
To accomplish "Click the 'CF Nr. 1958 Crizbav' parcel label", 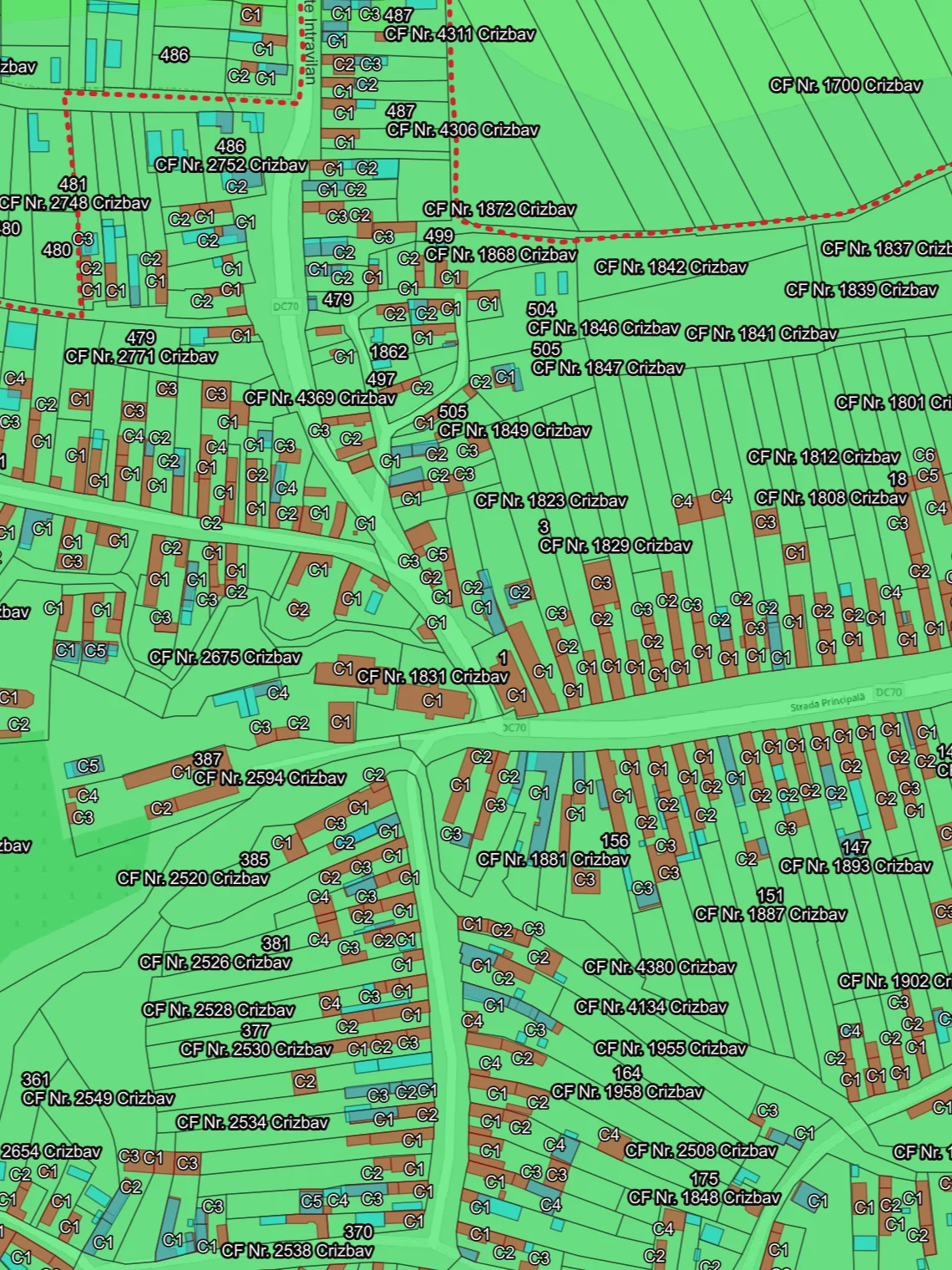I will click(x=628, y=1092).
